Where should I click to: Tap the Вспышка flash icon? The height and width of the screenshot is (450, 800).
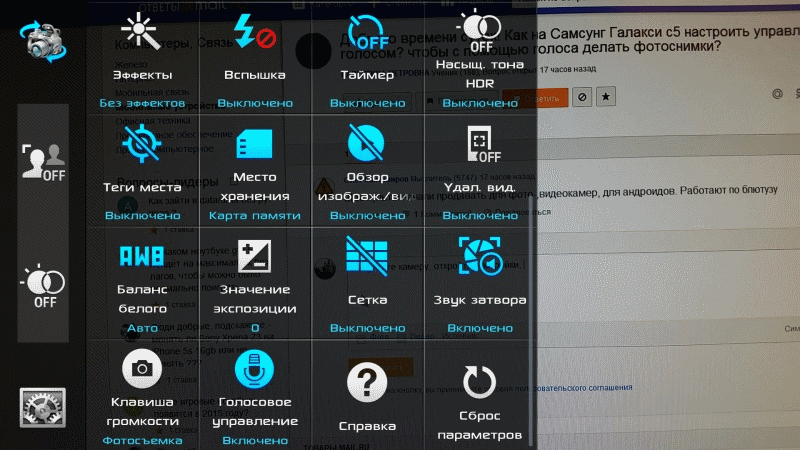[x=255, y=32]
